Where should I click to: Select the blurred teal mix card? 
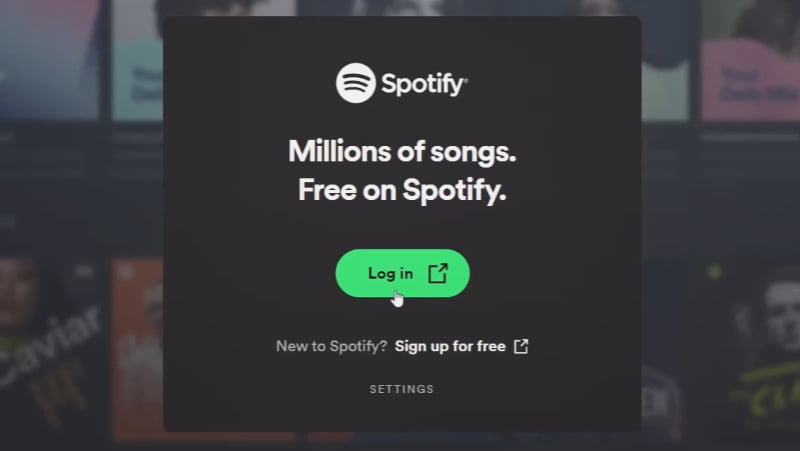[138, 60]
